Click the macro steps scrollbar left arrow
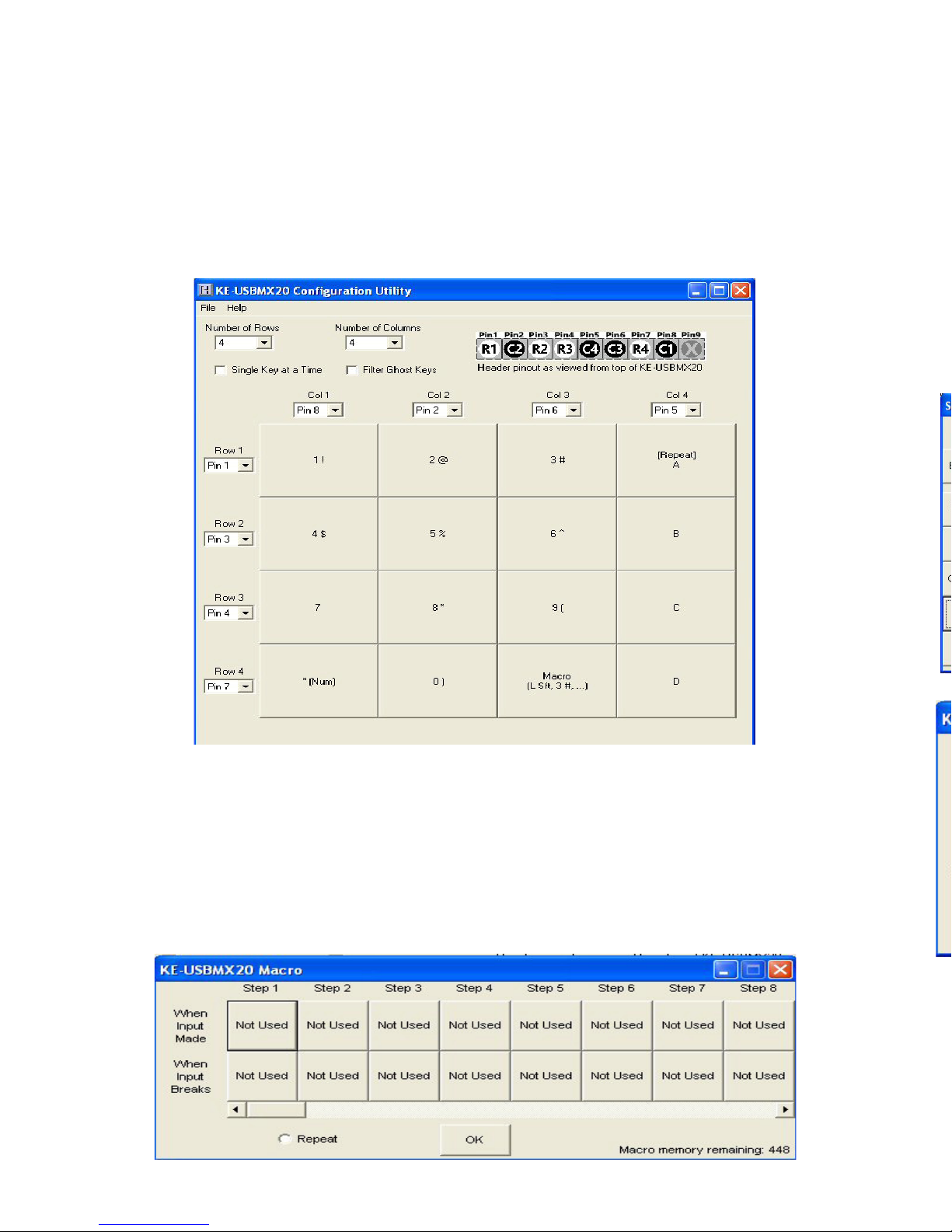952x1232 pixels. point(236,1109)
